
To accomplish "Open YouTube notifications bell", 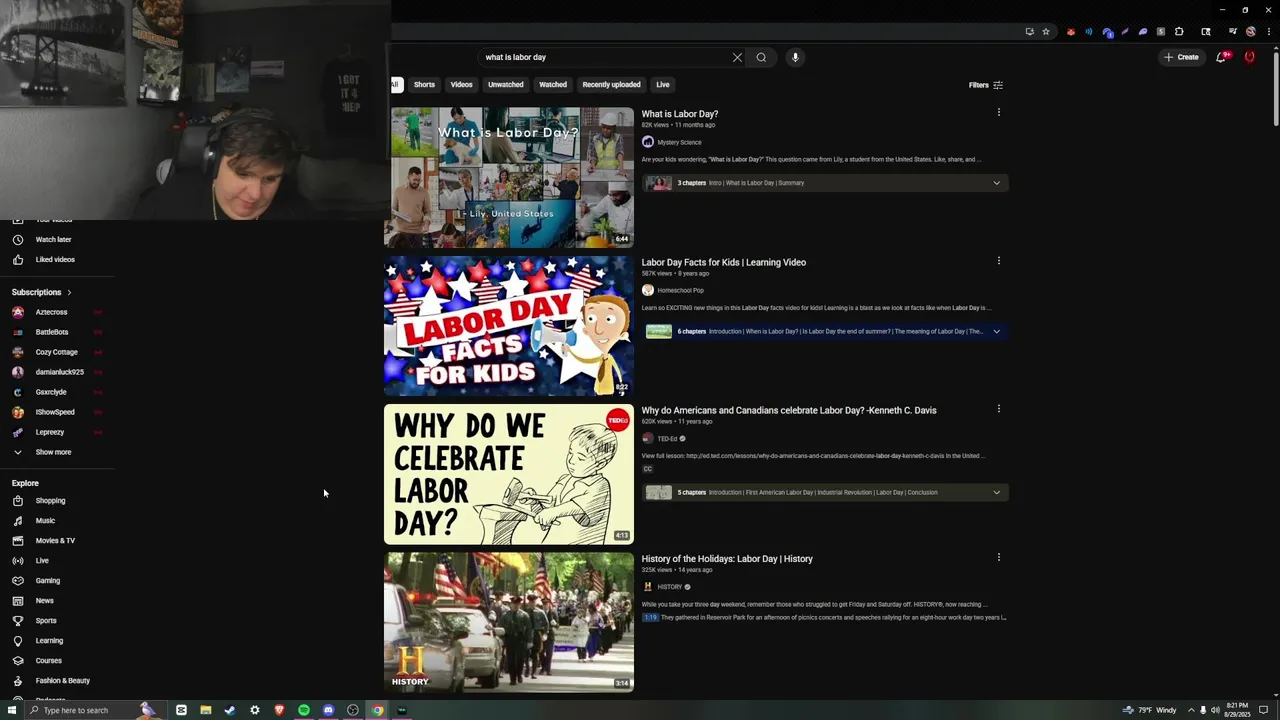I will [x=1221, y=57].
